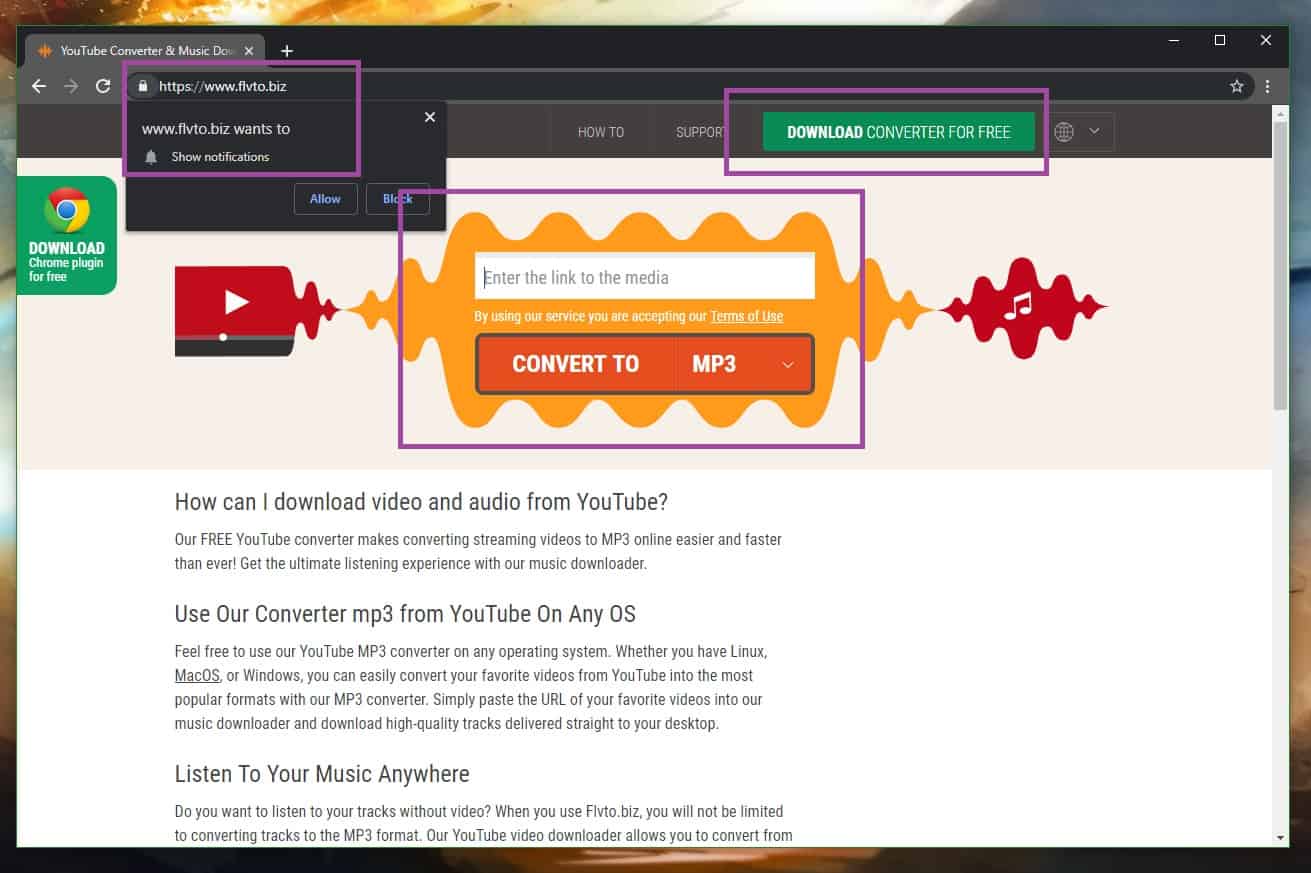The height and width of the screenshot is (873, 1311).
Task: Click the Download Chrome plugin banner
Action: pos(67,235)
